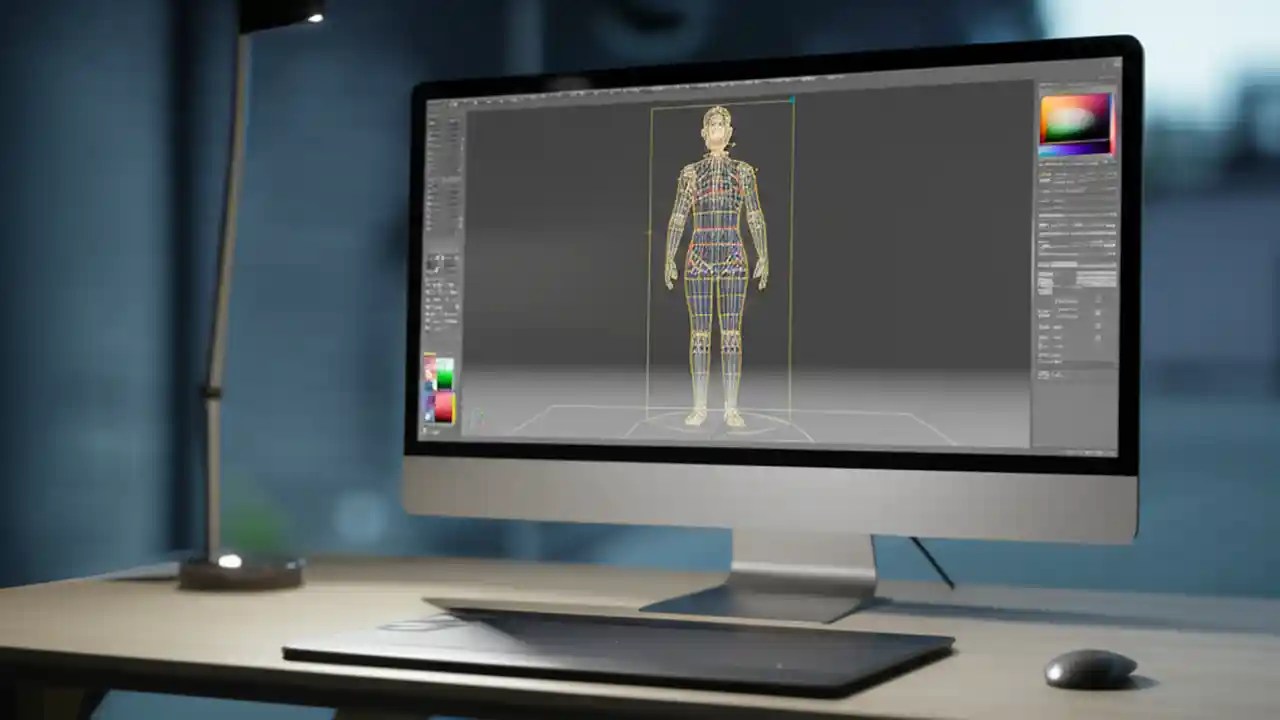Image resolution: width=1280 pixels, height=720 pixels.
Task: Choose the Zoom tool at the toolbar bottom
Action: 436,330
